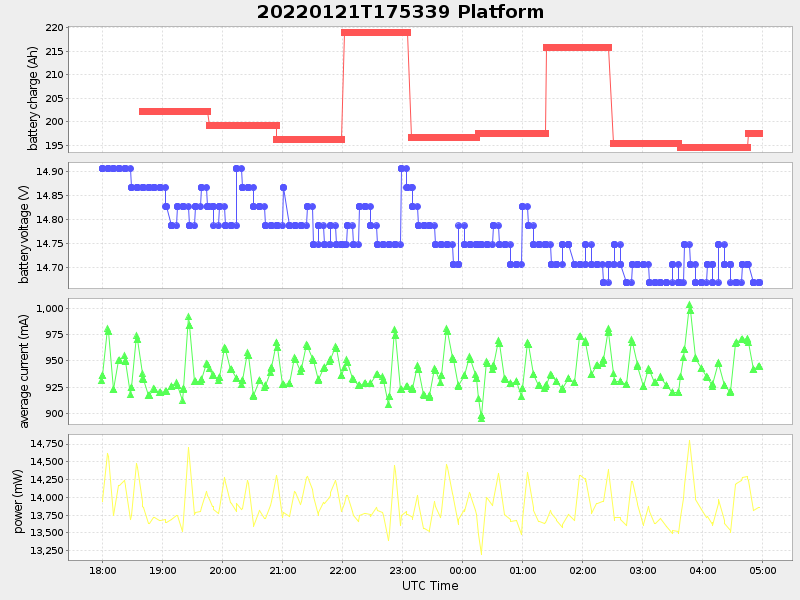Click the 220 tick on battery charge axis
800x600 pixels.
(53, 28)
